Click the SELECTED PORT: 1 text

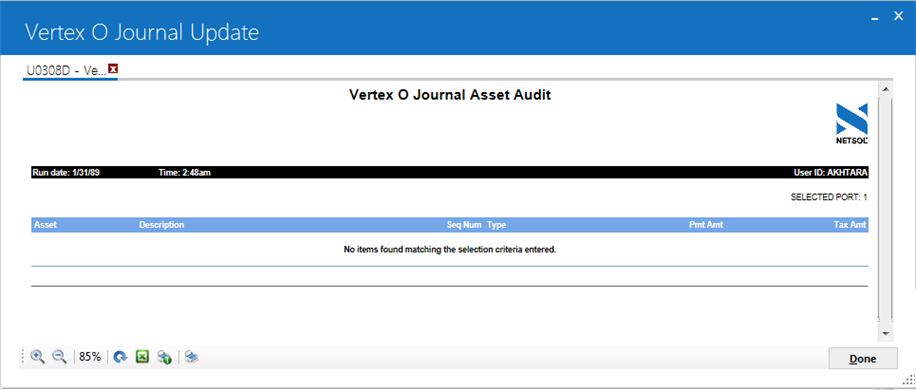point(829,197)
